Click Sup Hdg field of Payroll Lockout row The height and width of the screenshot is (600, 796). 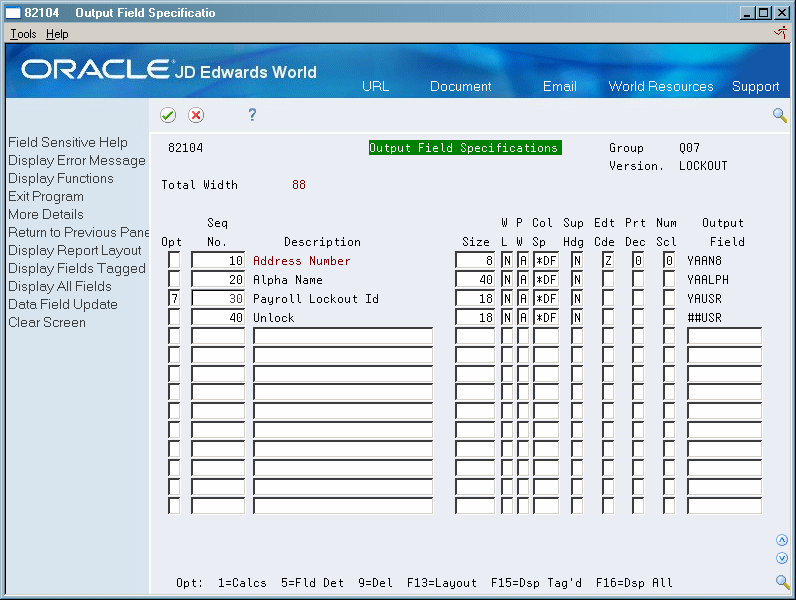click(577, 298)
